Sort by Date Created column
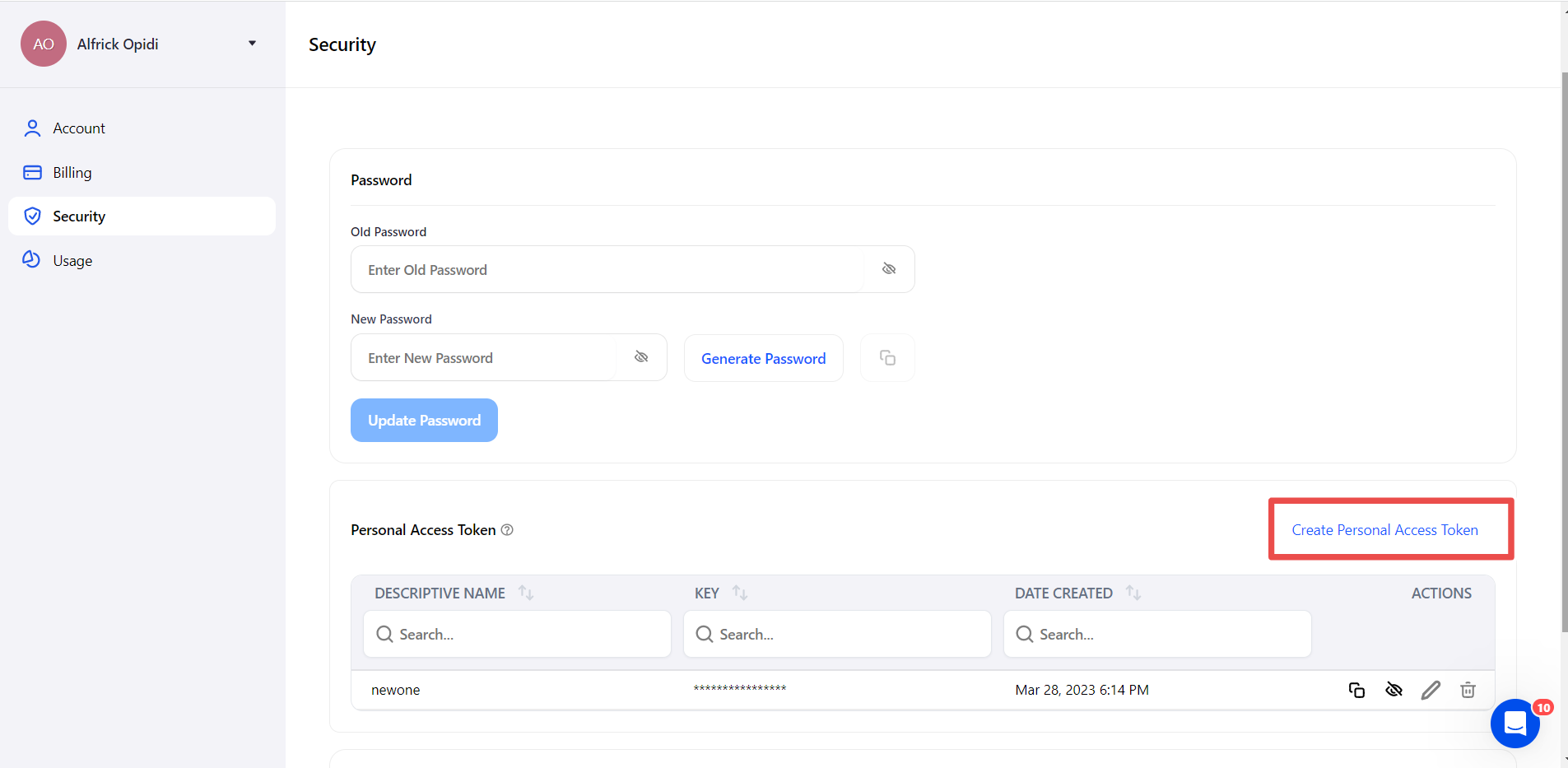 [1133, 593]
